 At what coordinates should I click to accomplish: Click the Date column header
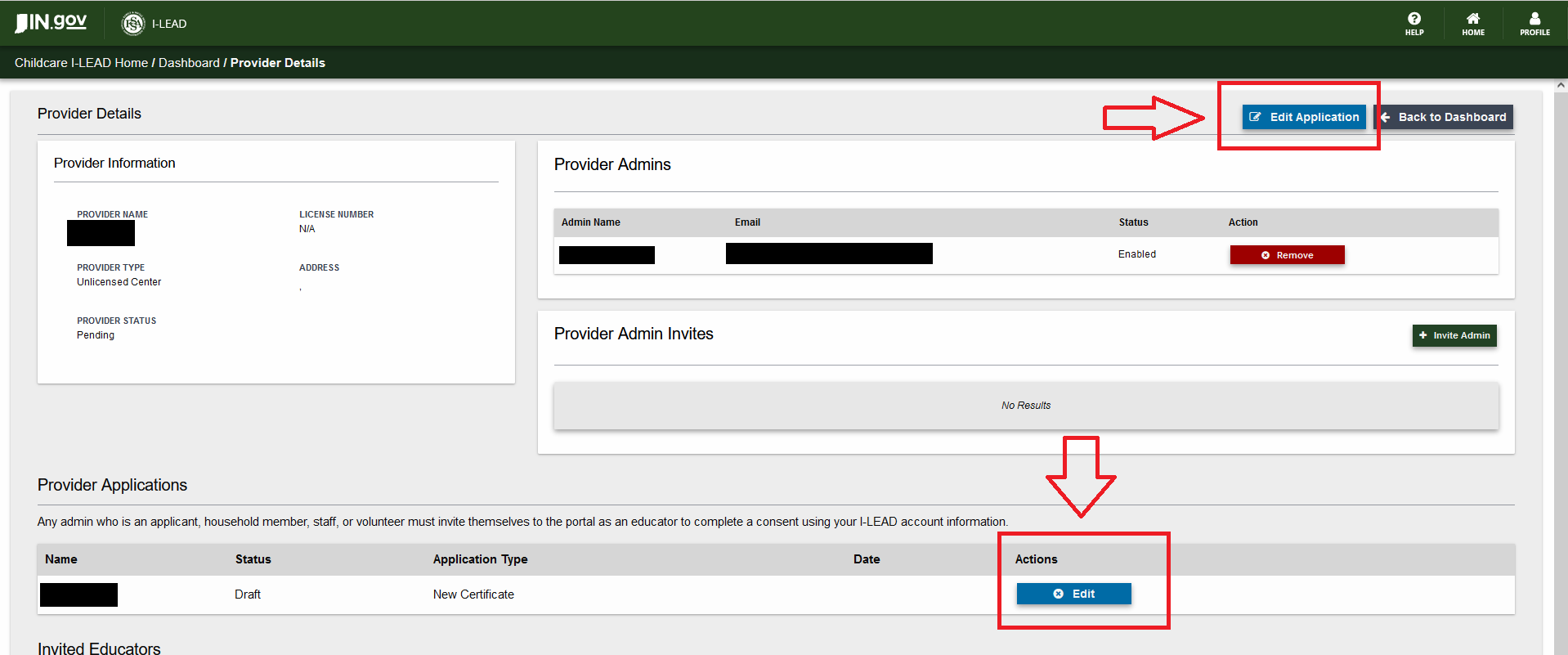tap(867, 559)
